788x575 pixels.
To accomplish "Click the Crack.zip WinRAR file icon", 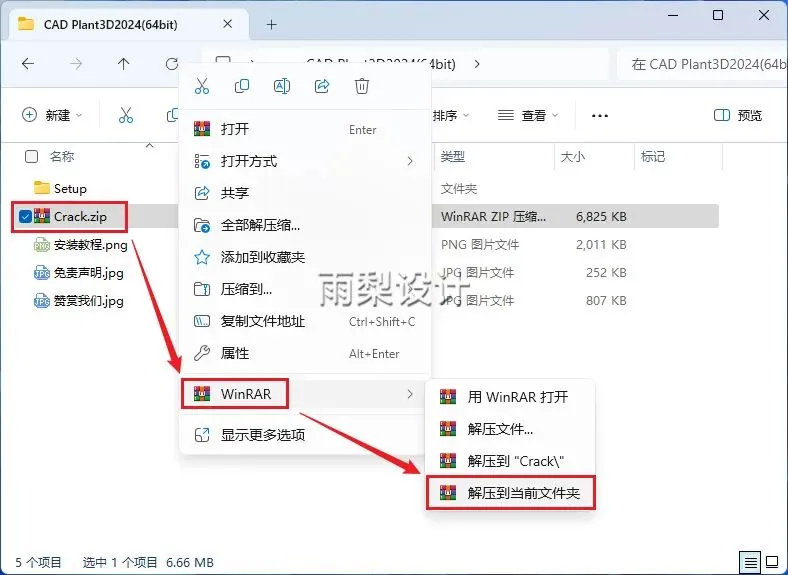I will coord(42,216).
